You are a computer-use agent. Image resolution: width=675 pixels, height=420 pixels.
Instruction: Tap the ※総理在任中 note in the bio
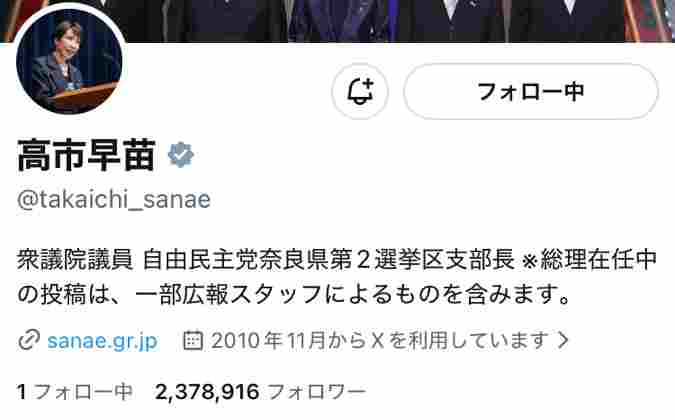589,260
